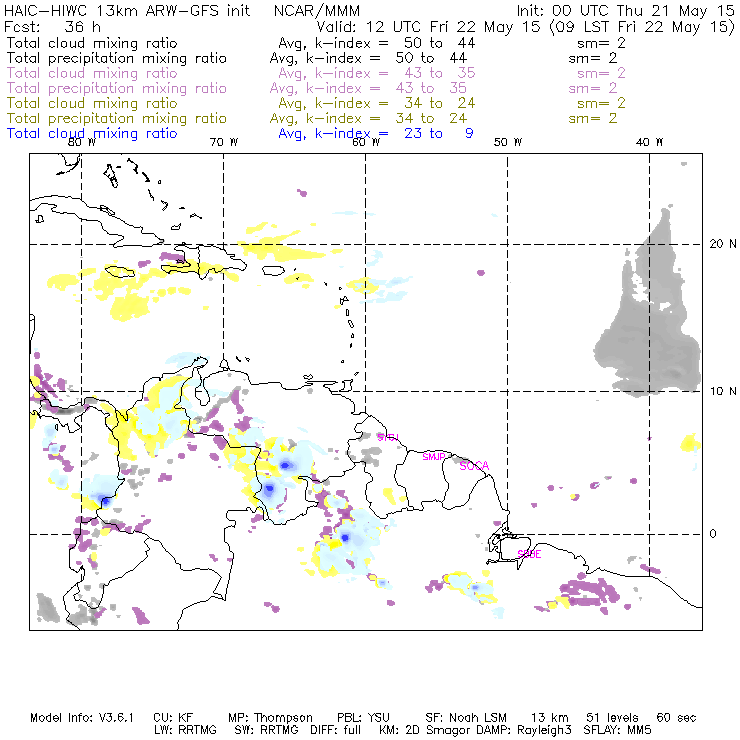
Task: Select purple 'Avg, k-index = 43 to 35' cloud row
Action: tap(377, 74)
